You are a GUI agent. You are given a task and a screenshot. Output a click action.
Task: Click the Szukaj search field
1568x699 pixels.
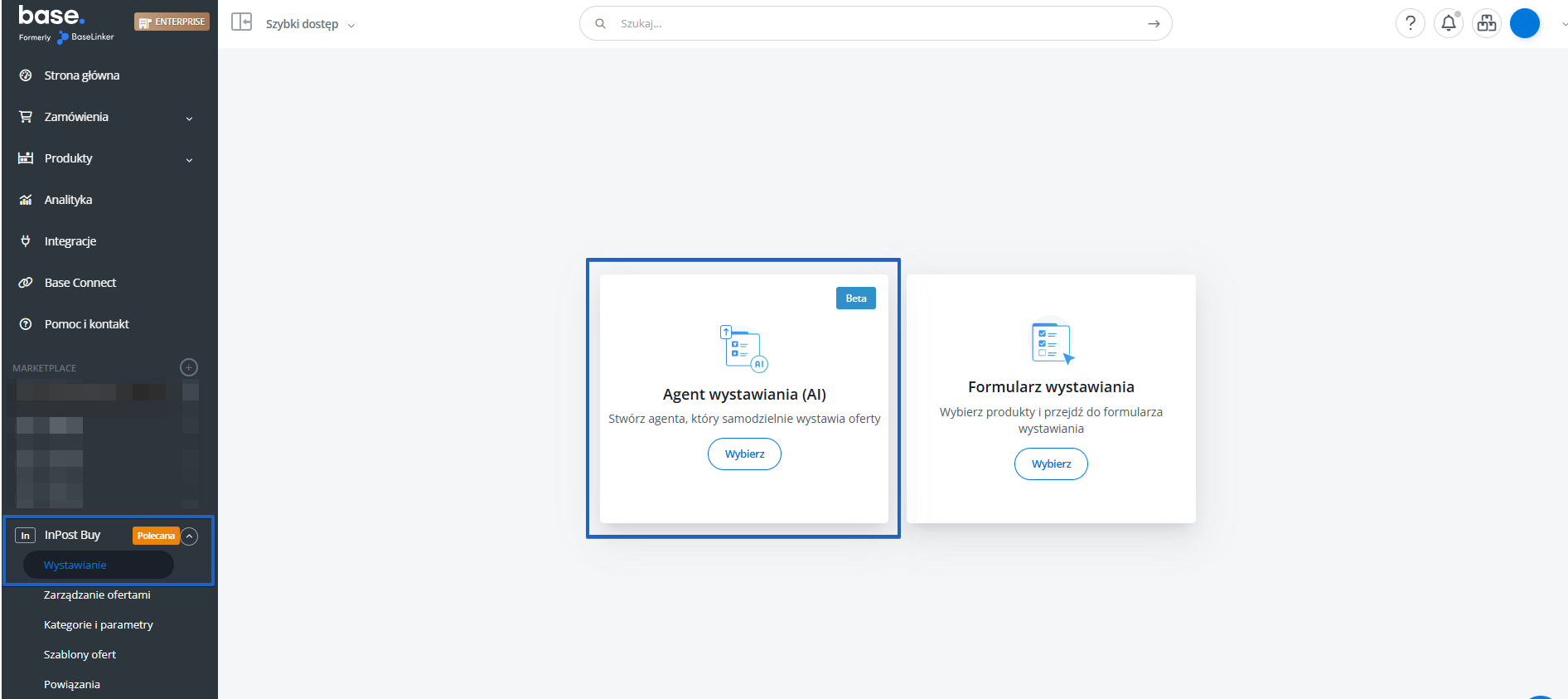[x=870, y=24]
